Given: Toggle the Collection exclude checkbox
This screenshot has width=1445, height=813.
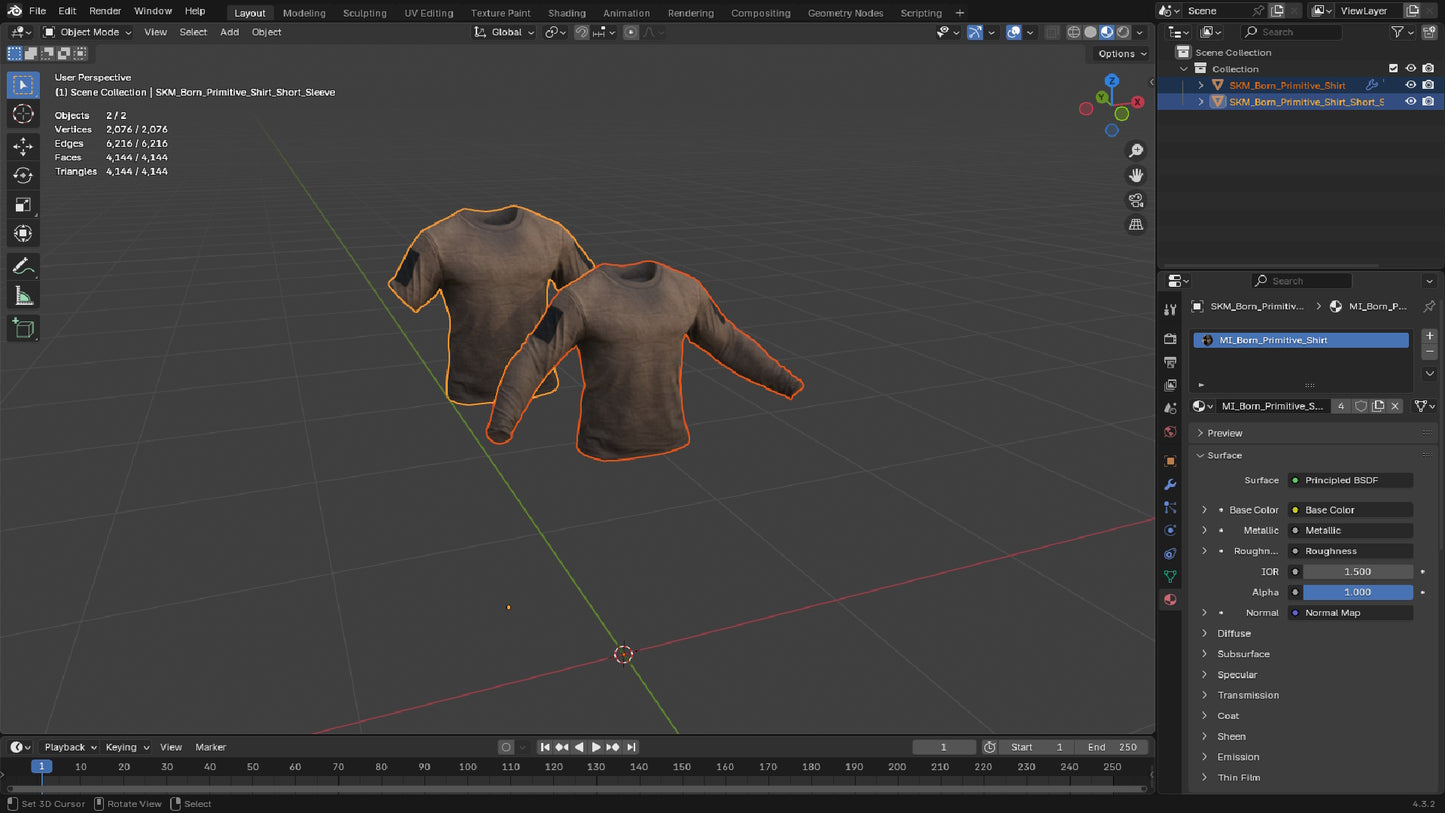Looking at the screenshot, I should pyautogui.click(x=1393, y=69).
